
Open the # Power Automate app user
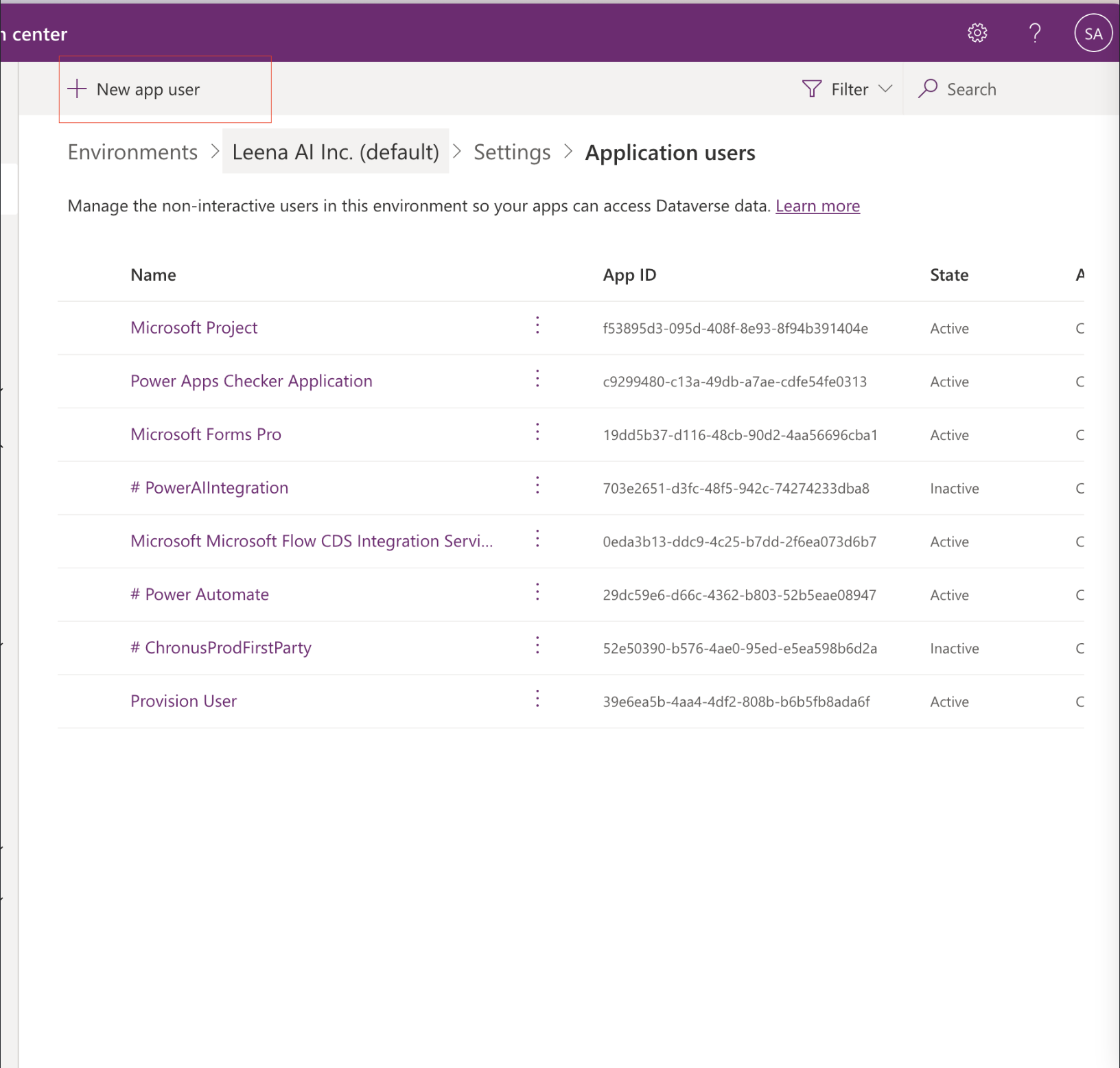coord(200,594)
